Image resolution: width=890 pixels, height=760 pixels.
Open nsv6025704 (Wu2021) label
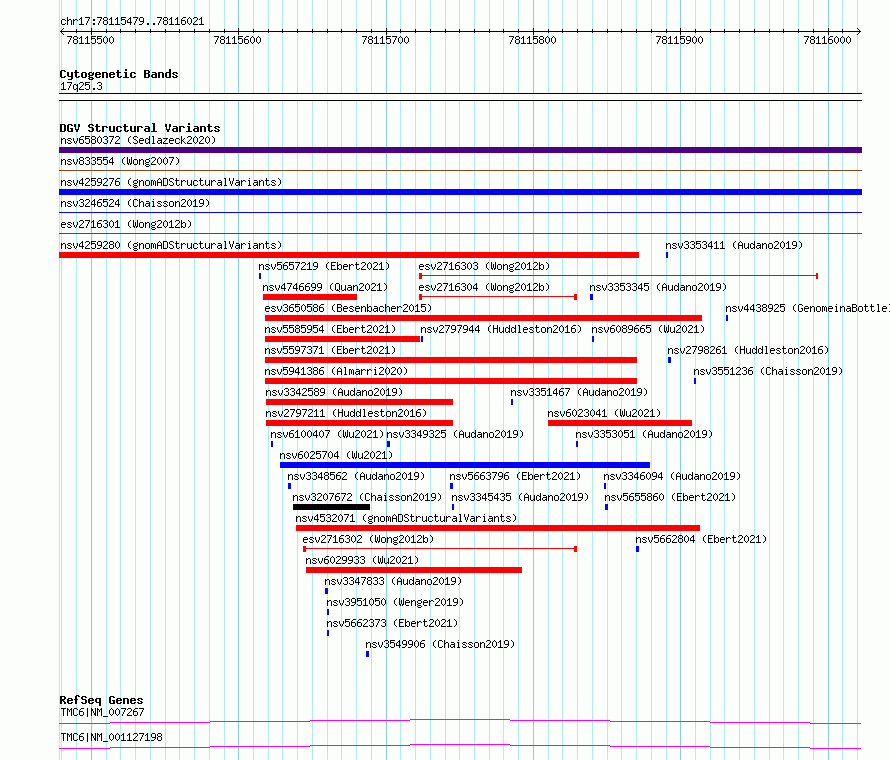point(336,455)
